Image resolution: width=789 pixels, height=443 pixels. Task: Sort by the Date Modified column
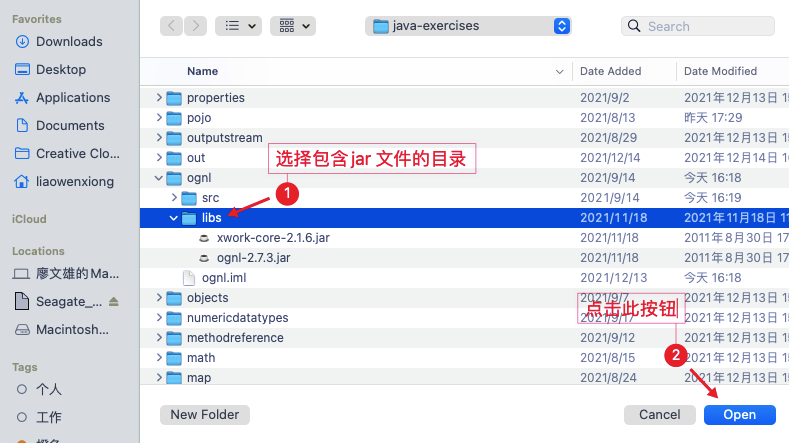[x=720, y=71]
